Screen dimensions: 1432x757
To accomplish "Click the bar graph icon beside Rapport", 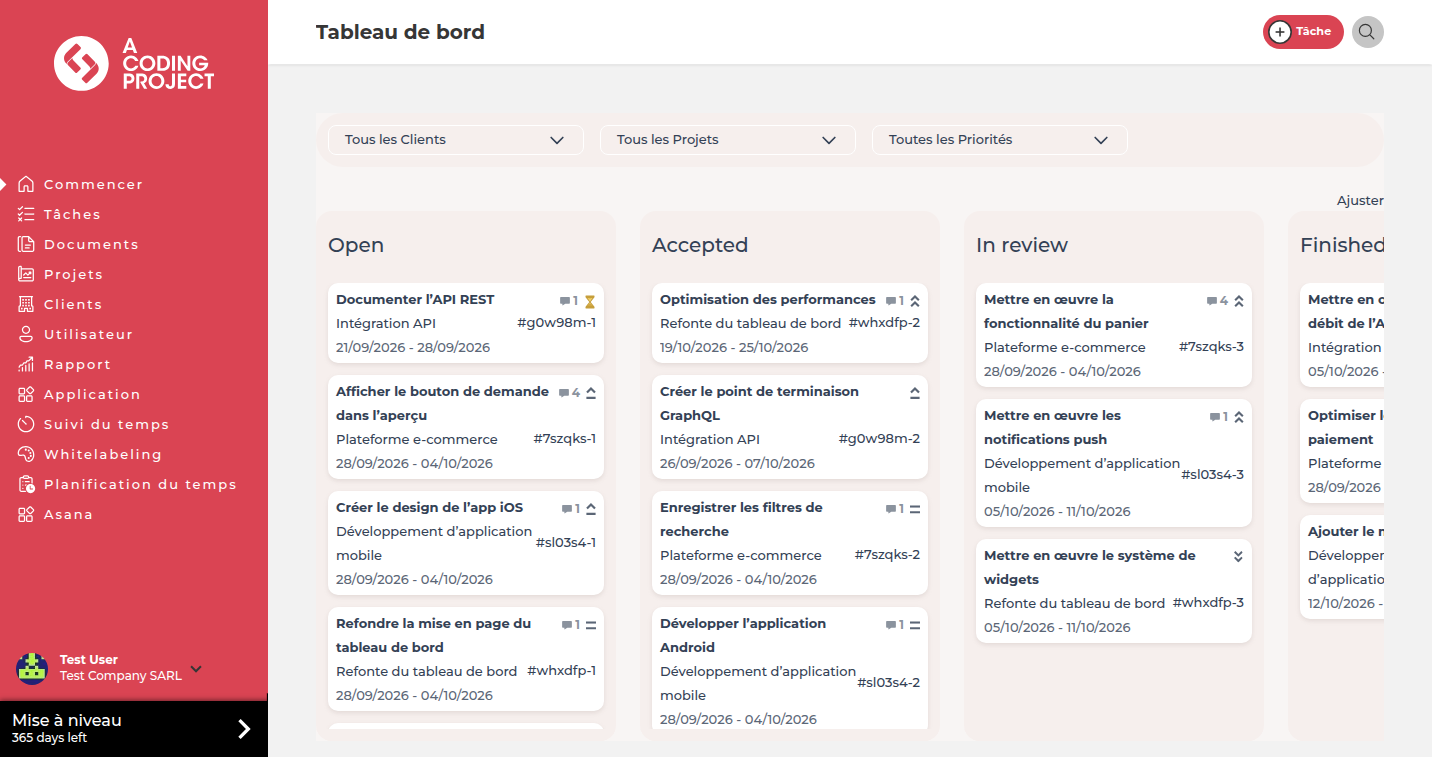I will pyautogui.click(x=26, y=364).
